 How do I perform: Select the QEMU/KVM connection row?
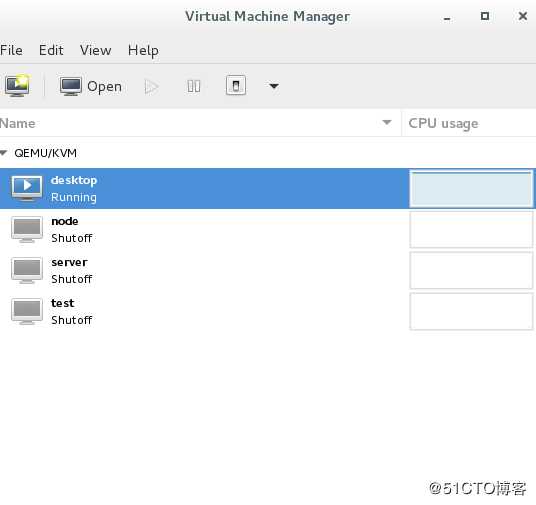pos(268,153)
